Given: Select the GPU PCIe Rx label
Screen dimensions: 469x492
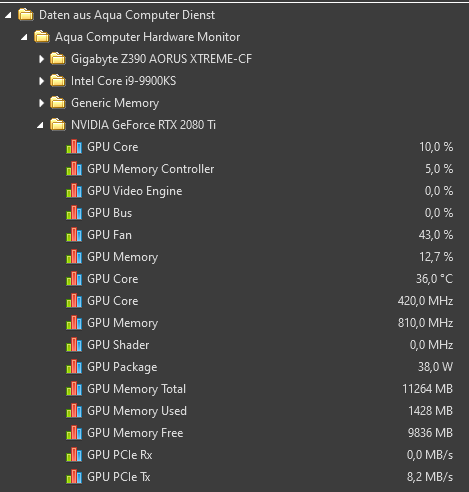Looking at the screenshot, I should 120,455.
